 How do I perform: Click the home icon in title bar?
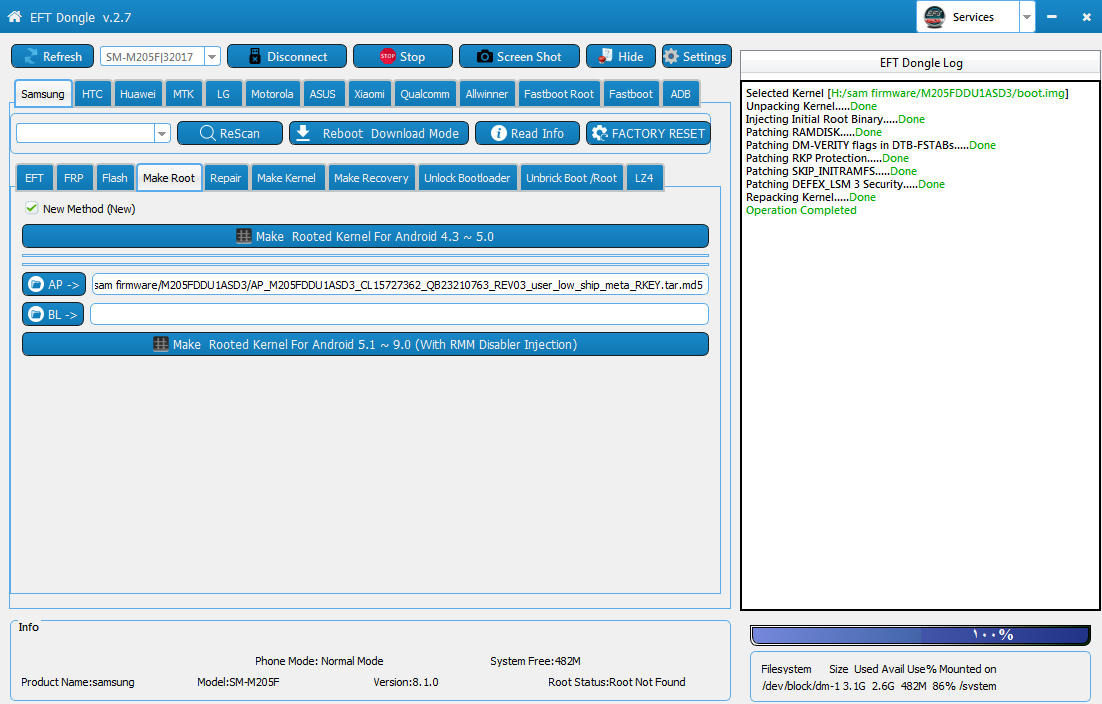[14, 16]
